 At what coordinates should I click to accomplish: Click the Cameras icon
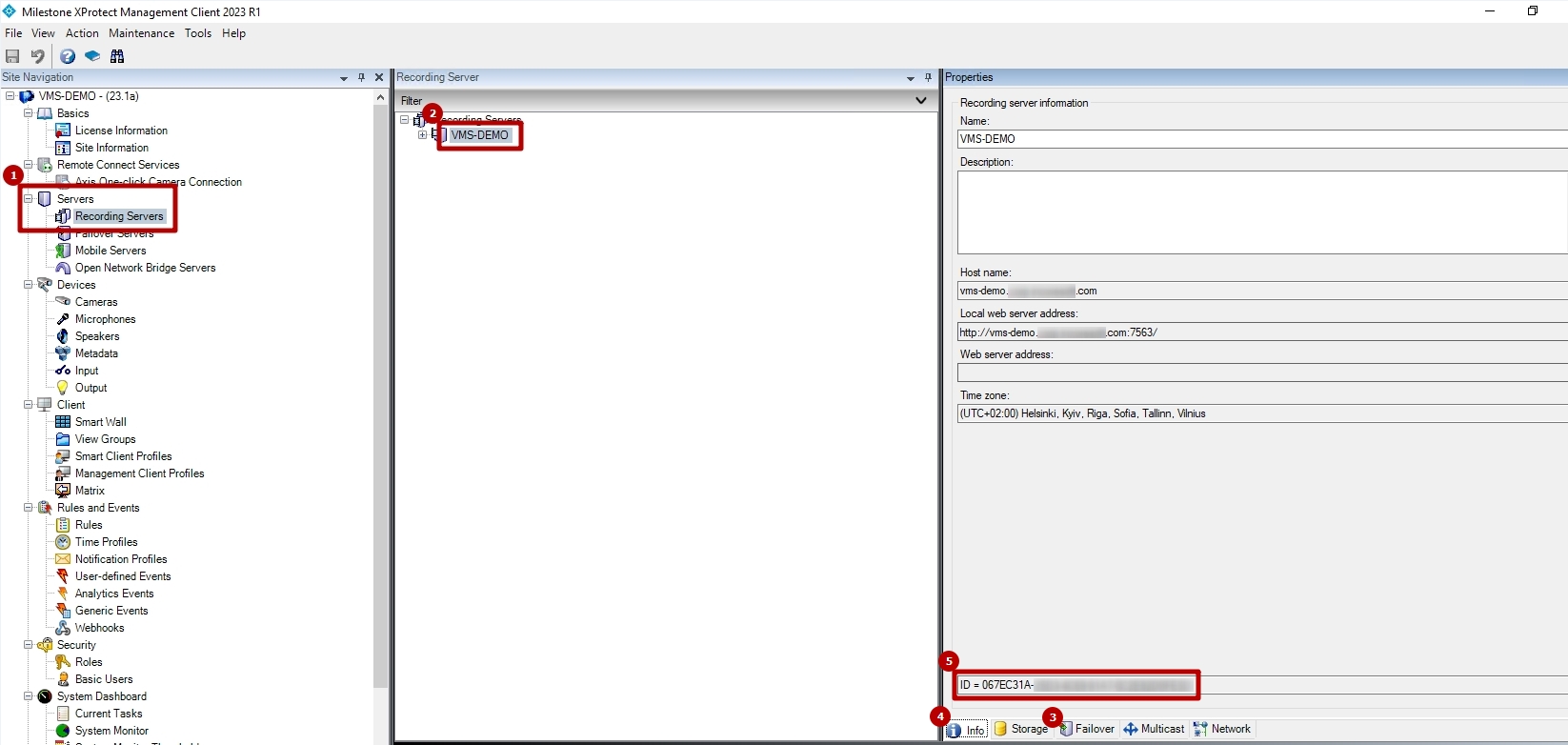tap(63, 302)
